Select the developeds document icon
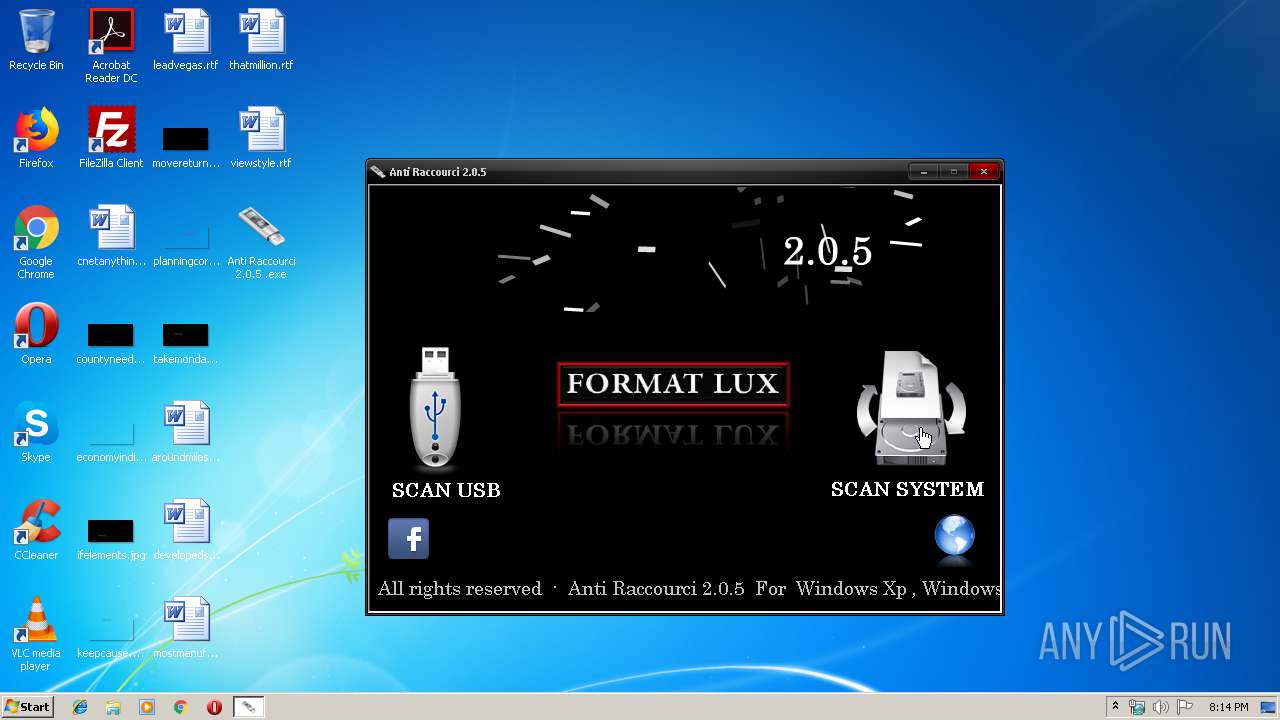The height and width of the screenshot is (720, 1280). click(186, 531)
